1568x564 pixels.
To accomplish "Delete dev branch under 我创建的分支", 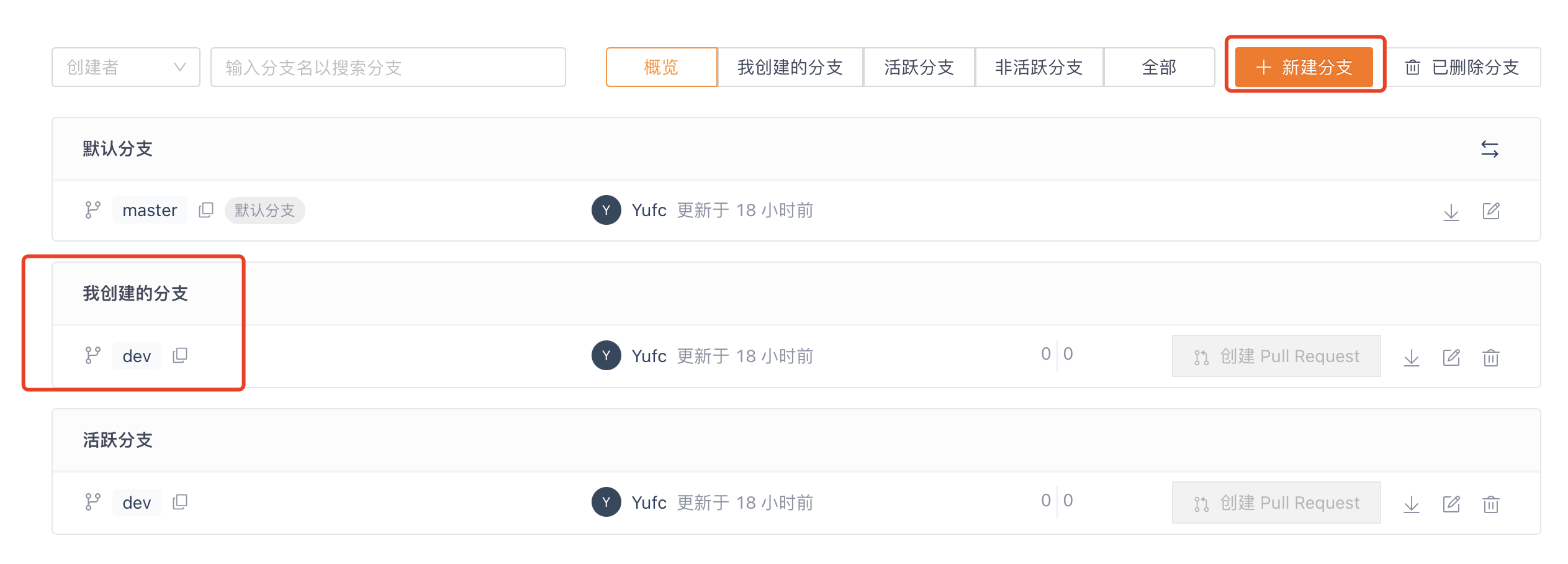I will [x=1490, y=358].
